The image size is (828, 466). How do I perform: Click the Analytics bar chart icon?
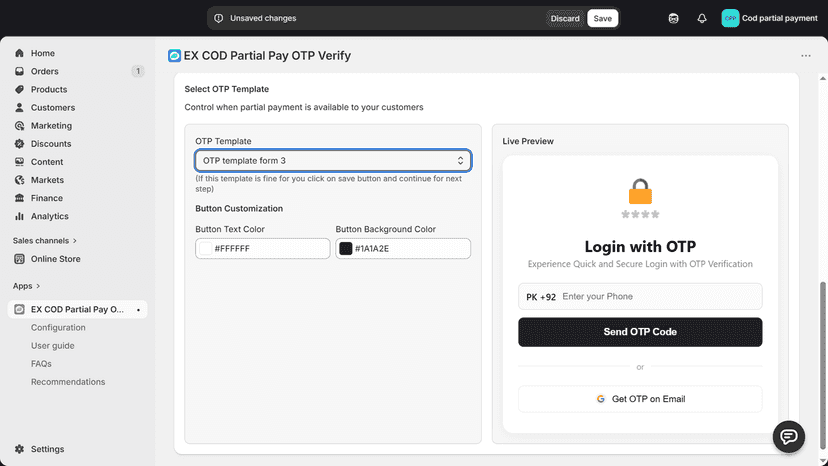(20, 216)
